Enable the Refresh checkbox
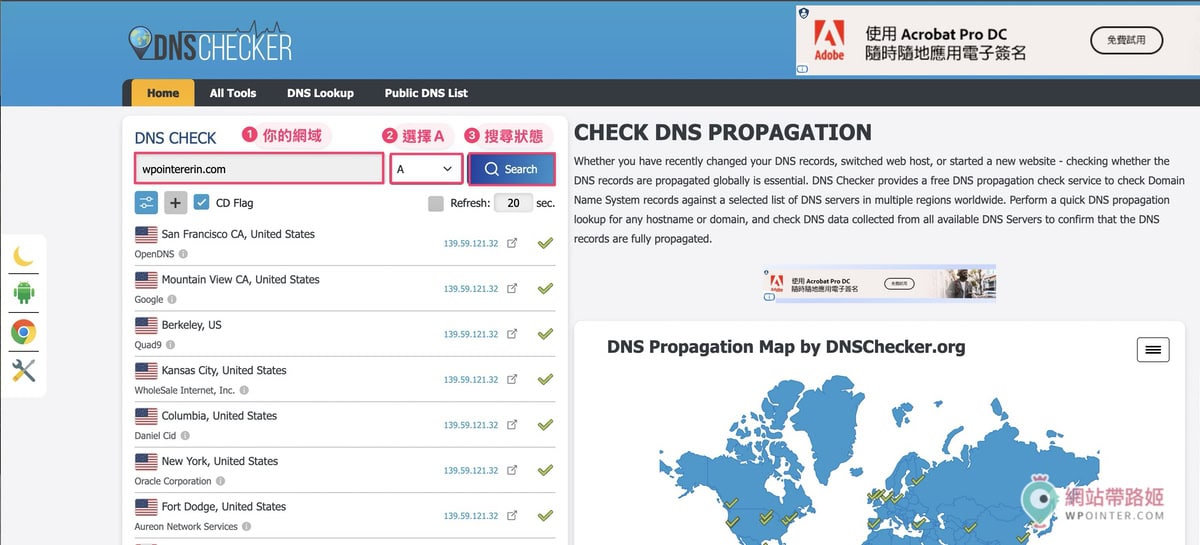1200x545 pixels. click(435, 203)
